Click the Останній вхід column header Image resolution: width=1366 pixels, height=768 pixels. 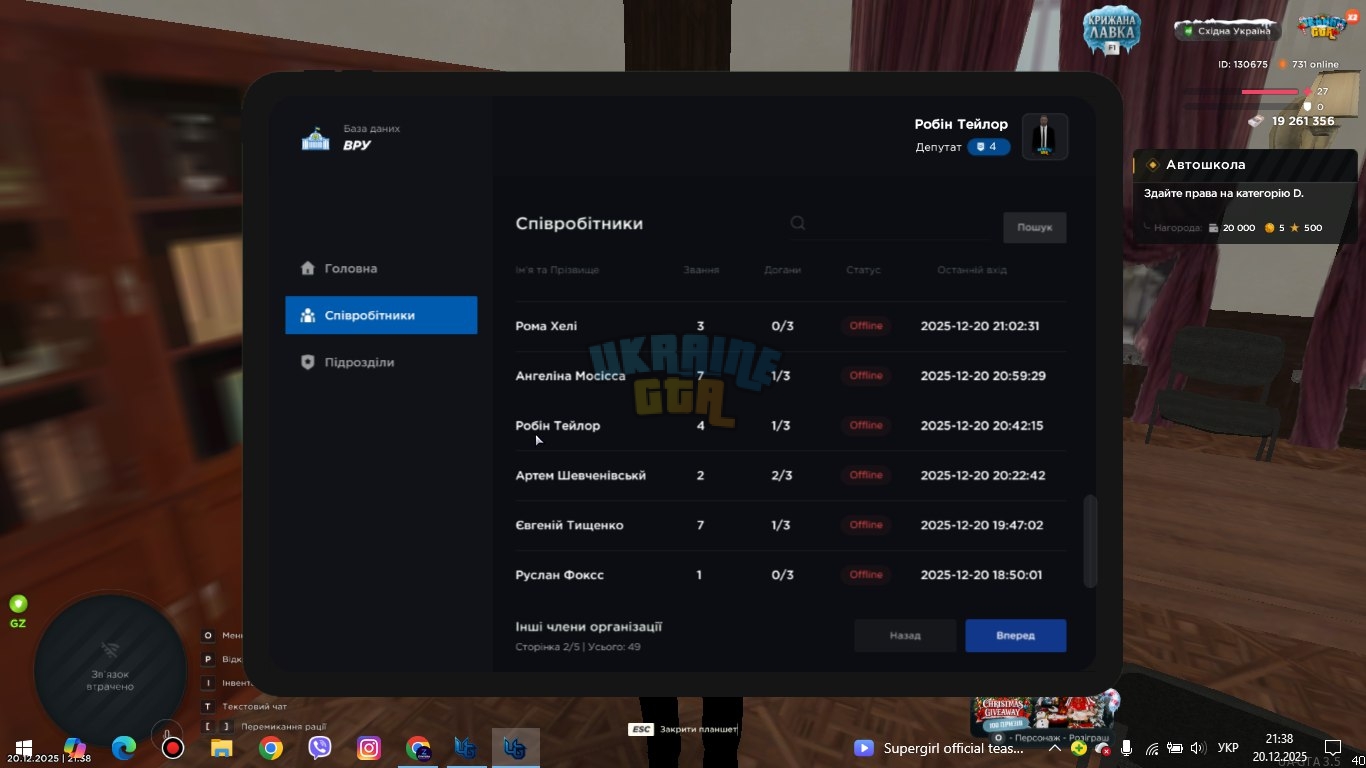972,270
